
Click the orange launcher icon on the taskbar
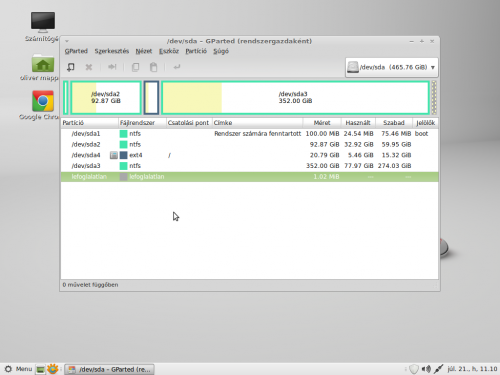click(x=53, y=369)
